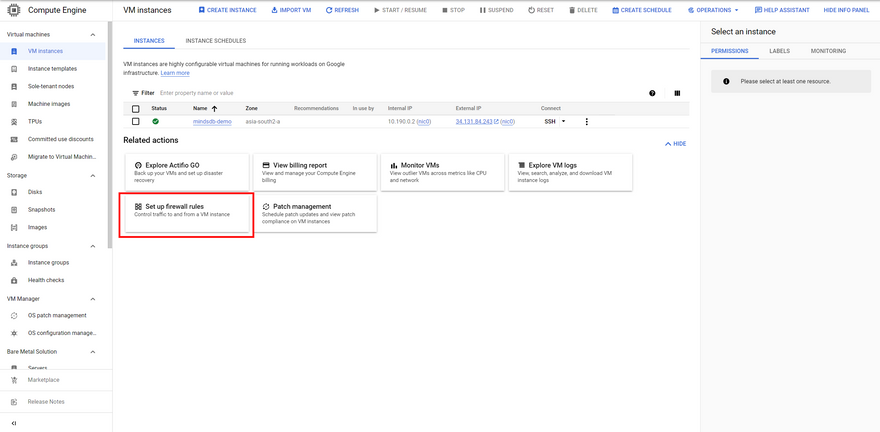
Task: Click the Marketplace cart icon
Action: click(x=14, y=380)
